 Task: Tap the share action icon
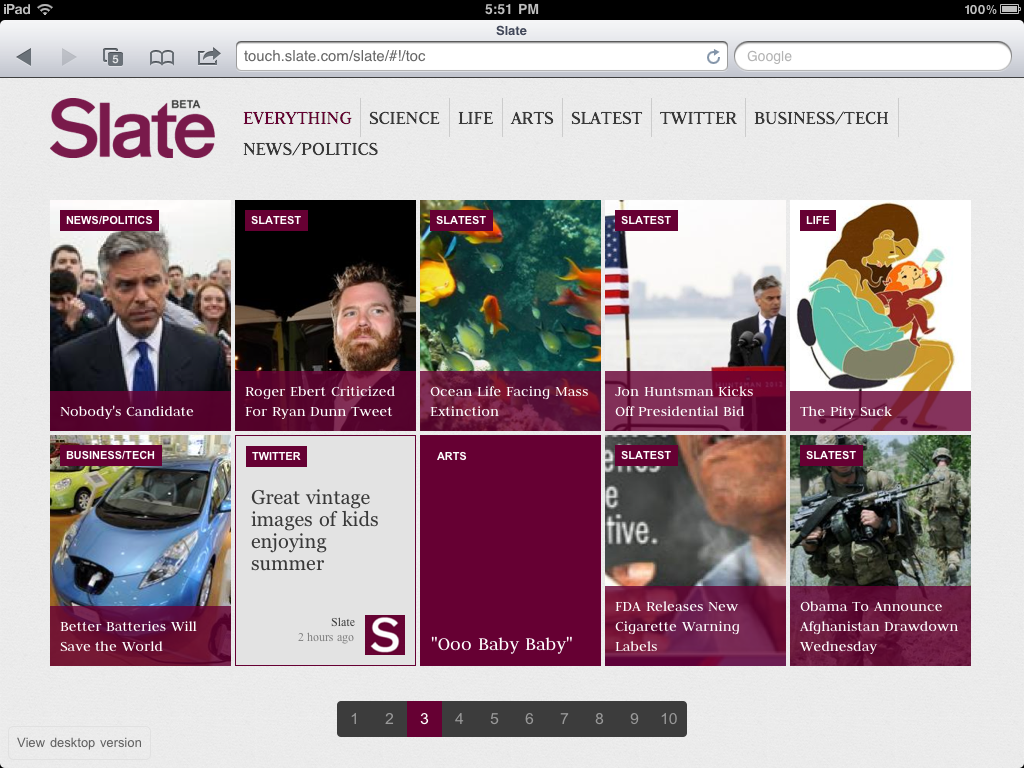[209, 56]
